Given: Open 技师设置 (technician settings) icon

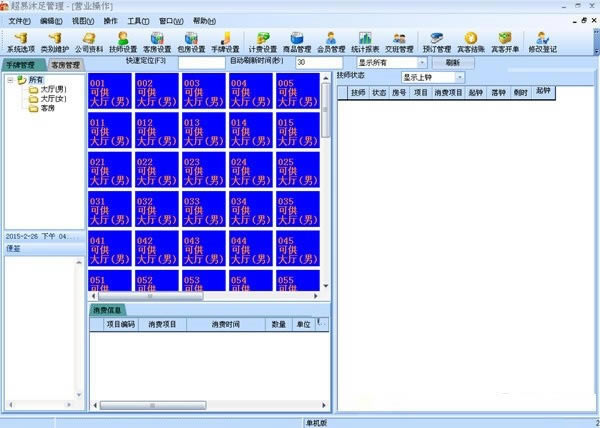Looking at the screenshot, I should tap(123, 42).
